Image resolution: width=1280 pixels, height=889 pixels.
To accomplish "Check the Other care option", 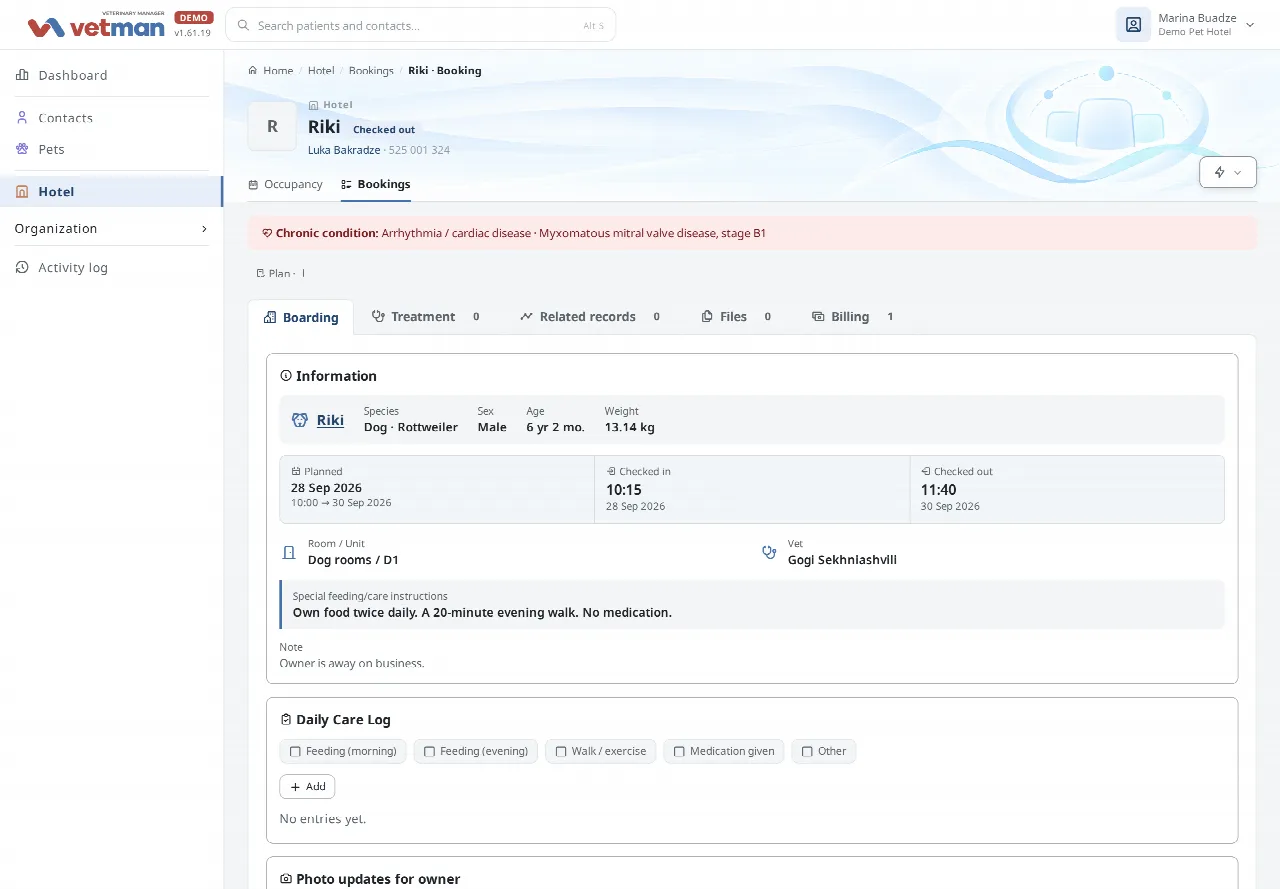I will tap(807, 751).
